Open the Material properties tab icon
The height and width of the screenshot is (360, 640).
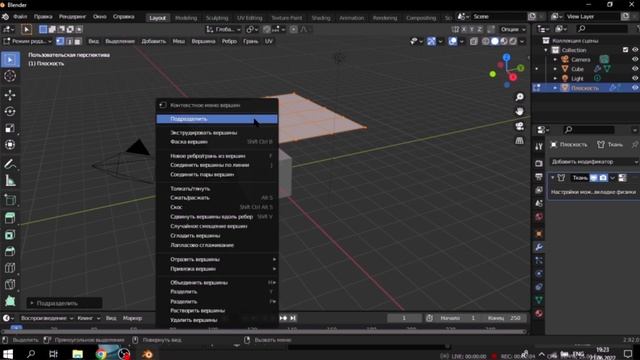pyautogui.click(x=539, y=313)
